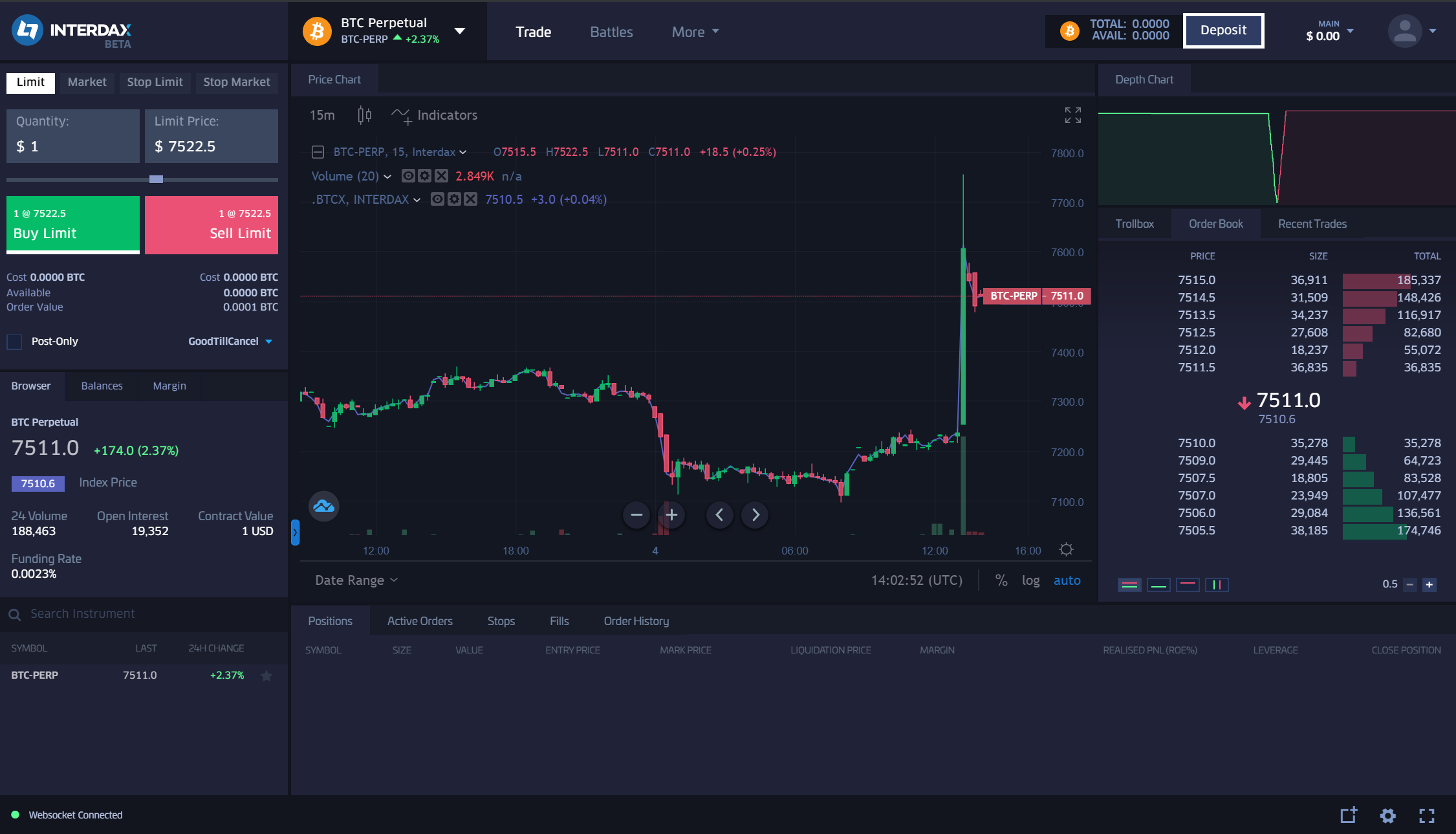This screenshot has width=1456, height=834.
Task: Decrease order book grouping with the minus button
Action: click(1411, 585)
